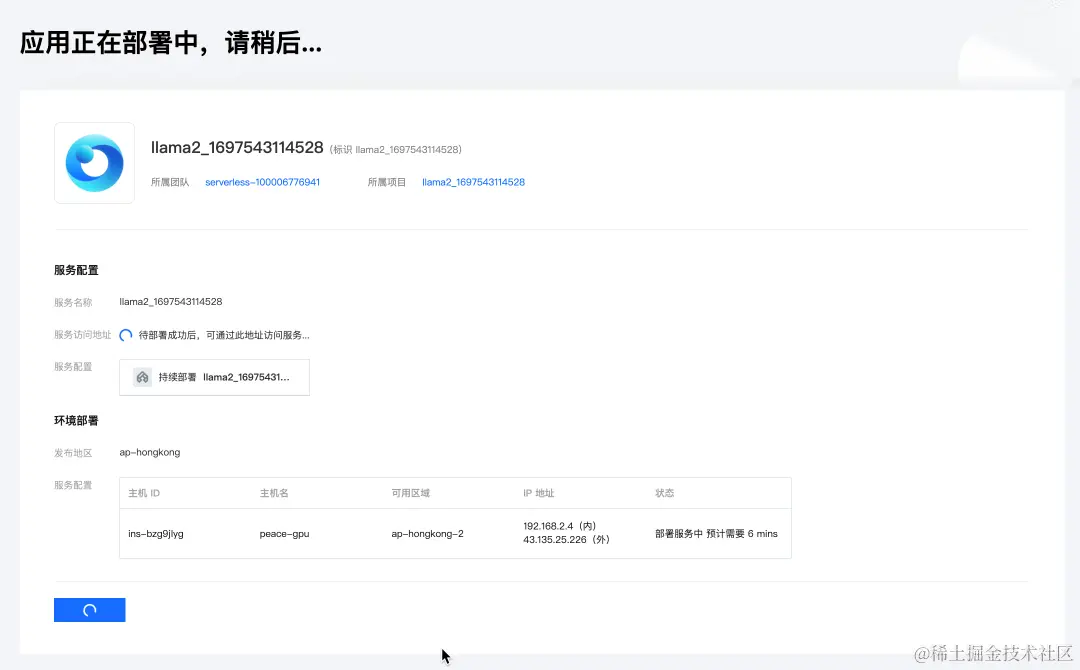1080x670 pixels.
Task: Select the llama2_1697543114528 application title
Action: [x=237, y=147]
